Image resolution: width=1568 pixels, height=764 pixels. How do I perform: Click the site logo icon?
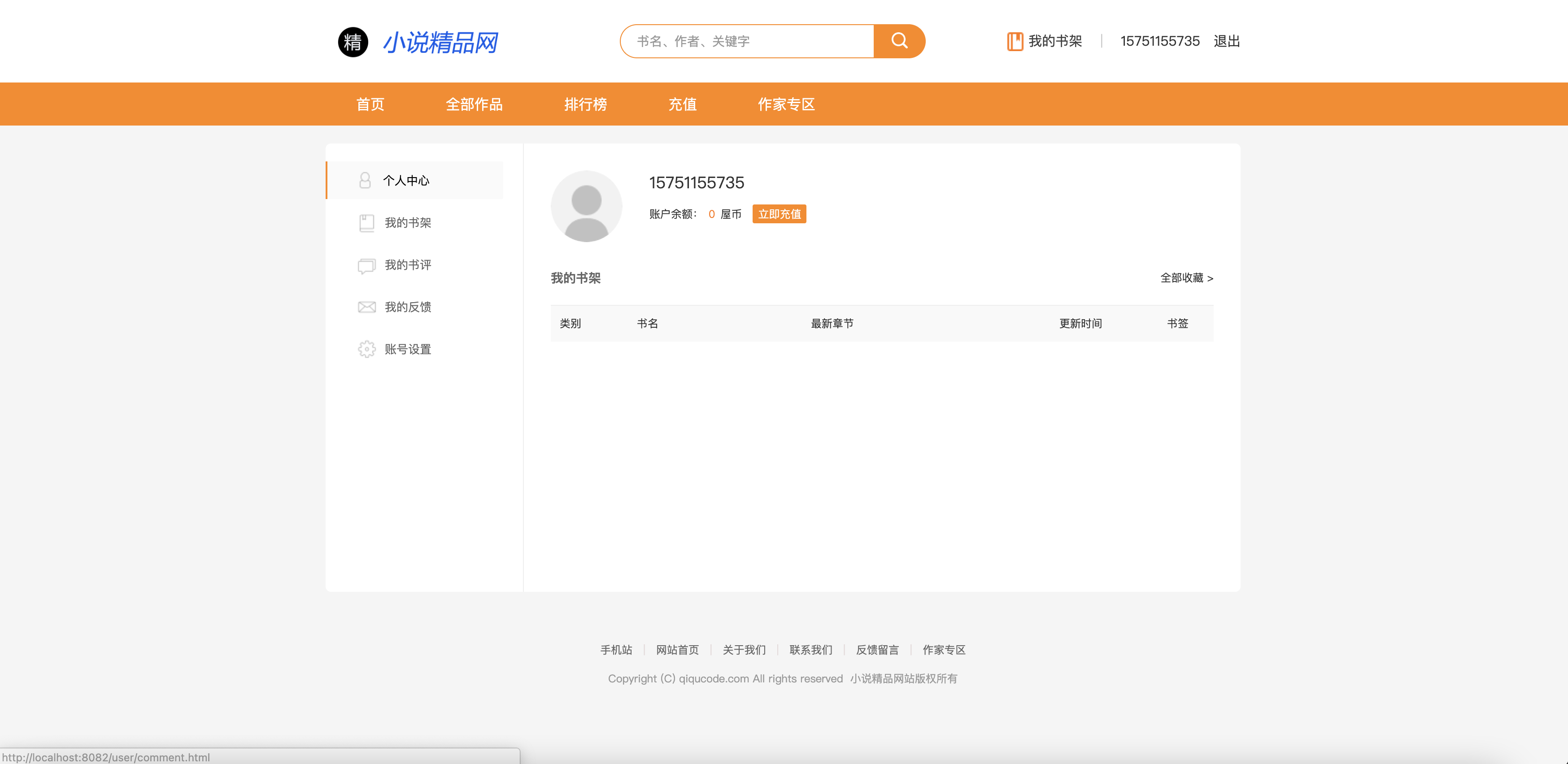point(353,42)
